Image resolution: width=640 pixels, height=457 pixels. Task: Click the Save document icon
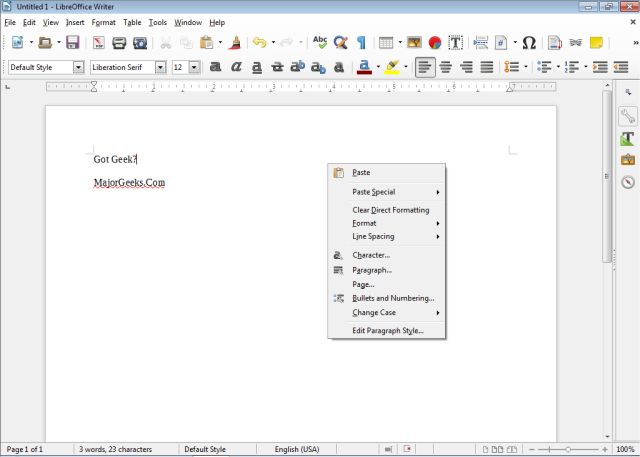point(72,43)
